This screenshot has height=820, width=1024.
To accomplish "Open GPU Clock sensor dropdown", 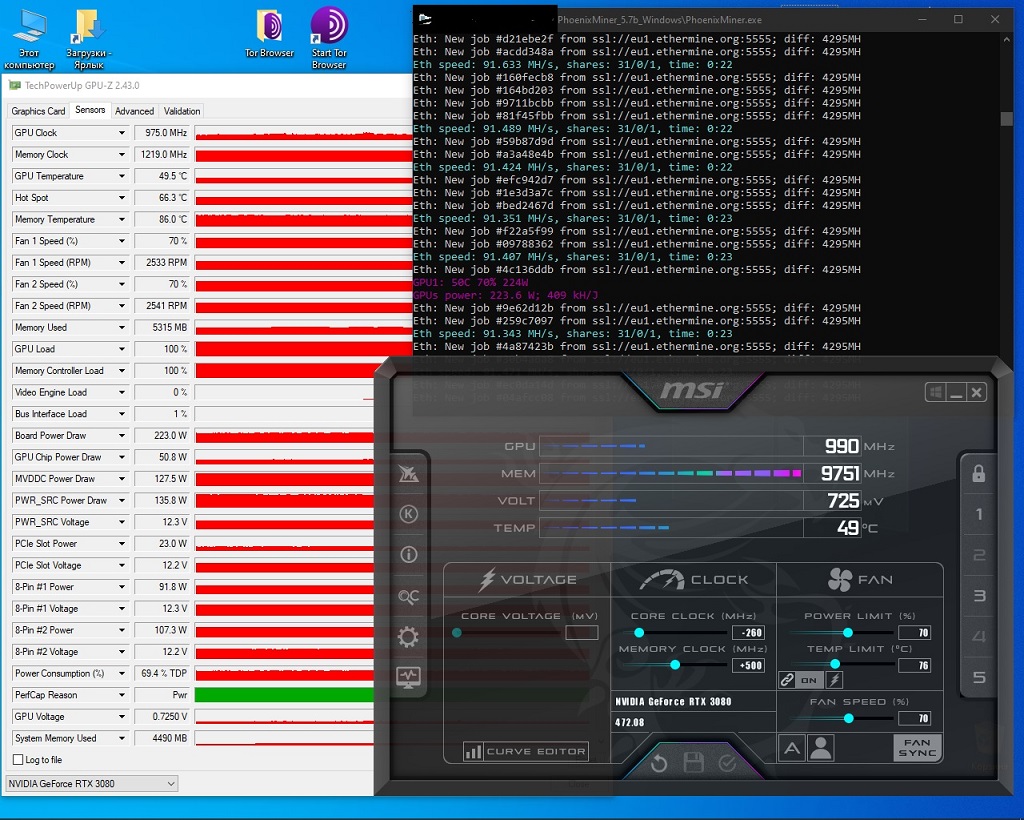I will click(121, 133).
